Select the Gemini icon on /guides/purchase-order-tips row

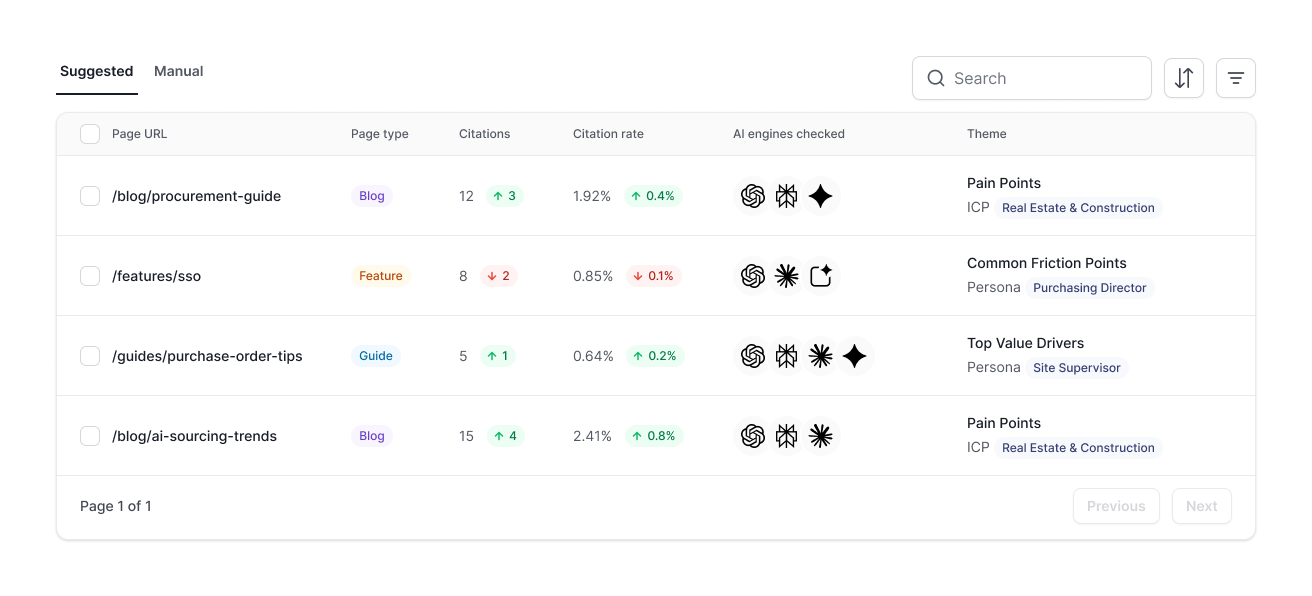tap(855, 356)
